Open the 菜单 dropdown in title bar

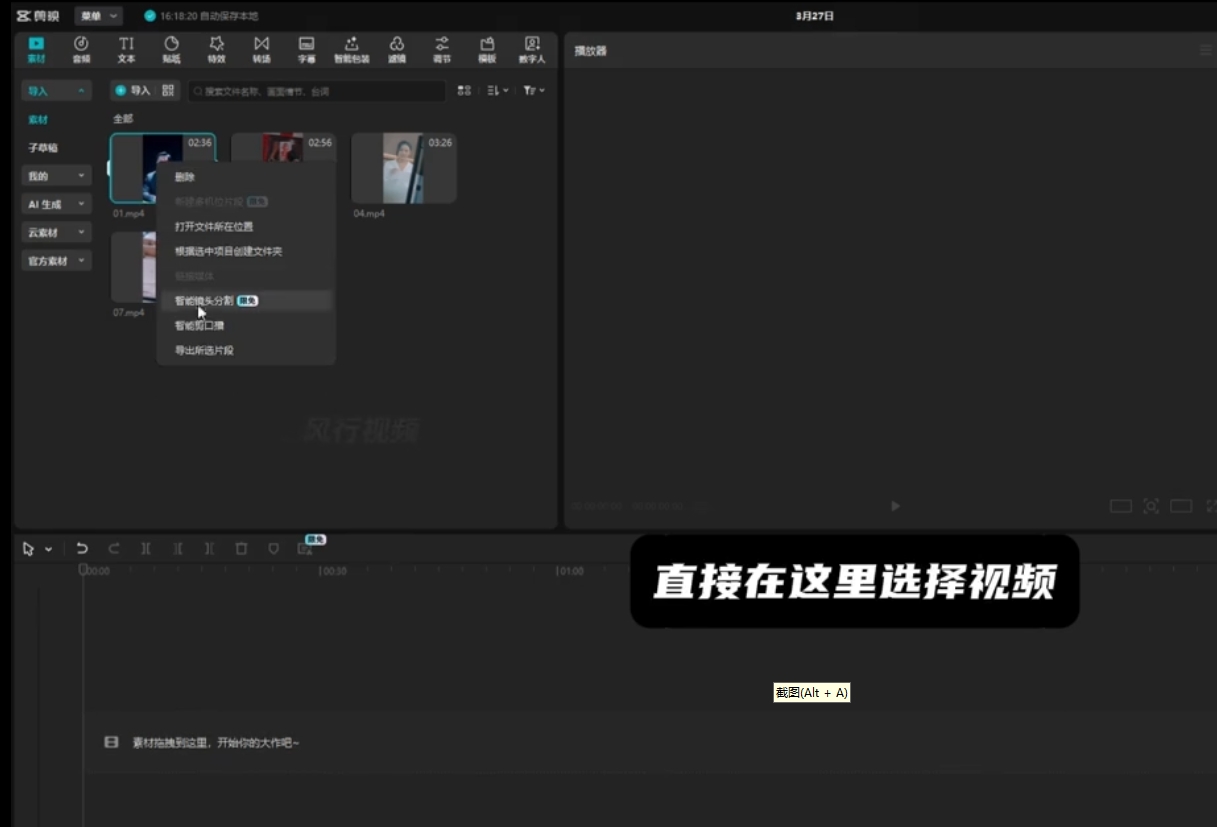tap(98, 16)
